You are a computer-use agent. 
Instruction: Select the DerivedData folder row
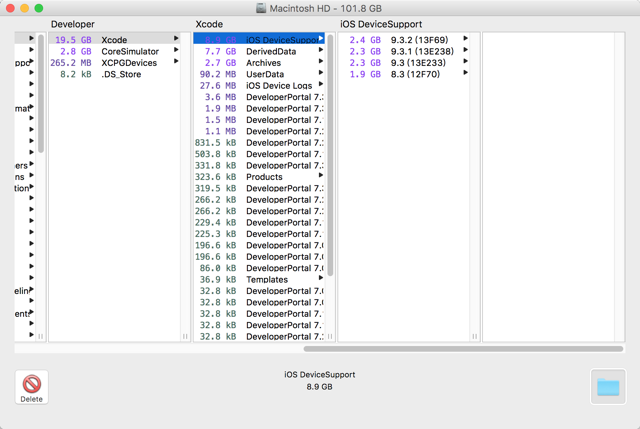(259, 51)
